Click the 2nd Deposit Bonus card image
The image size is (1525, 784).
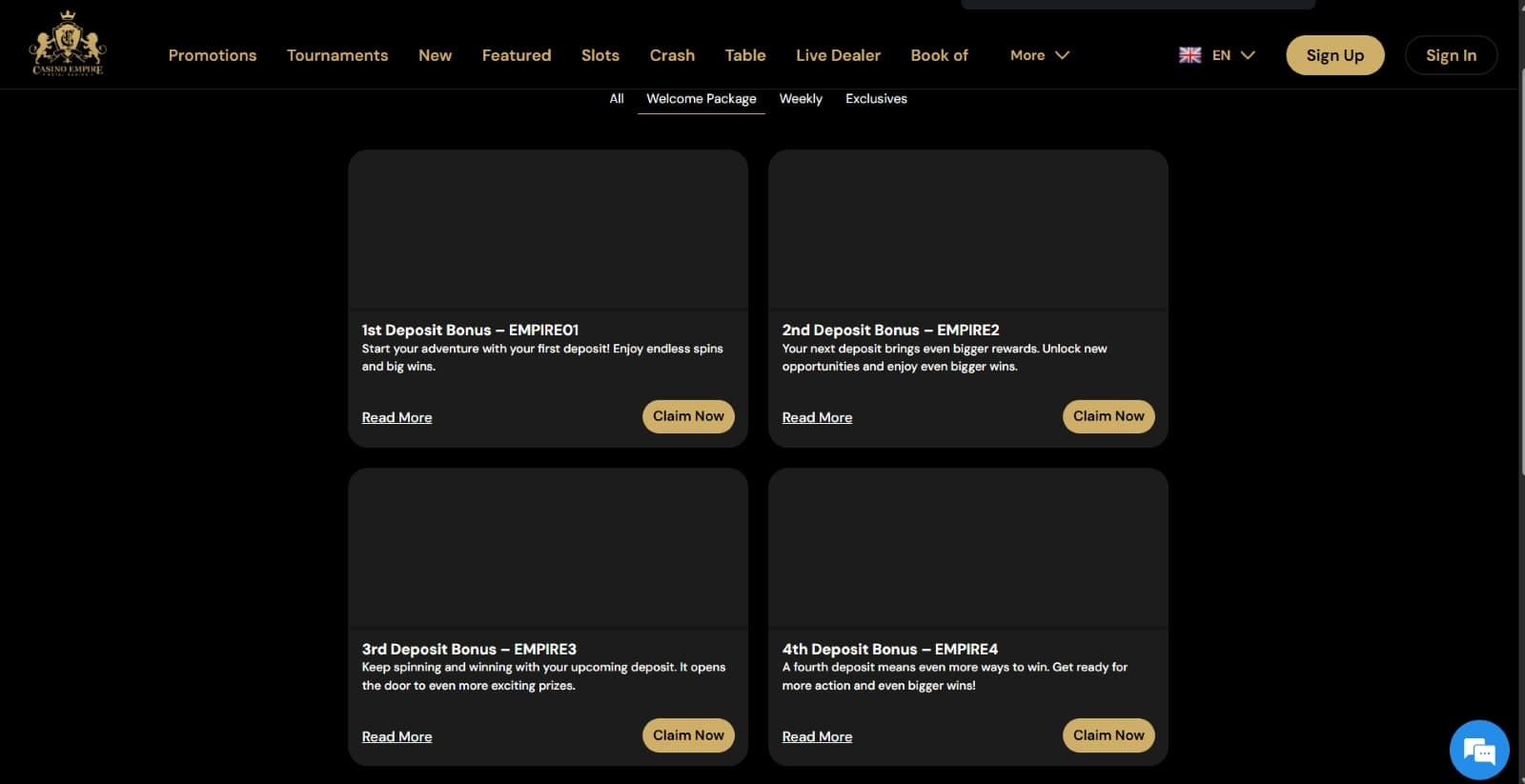(x=968, y=230)
